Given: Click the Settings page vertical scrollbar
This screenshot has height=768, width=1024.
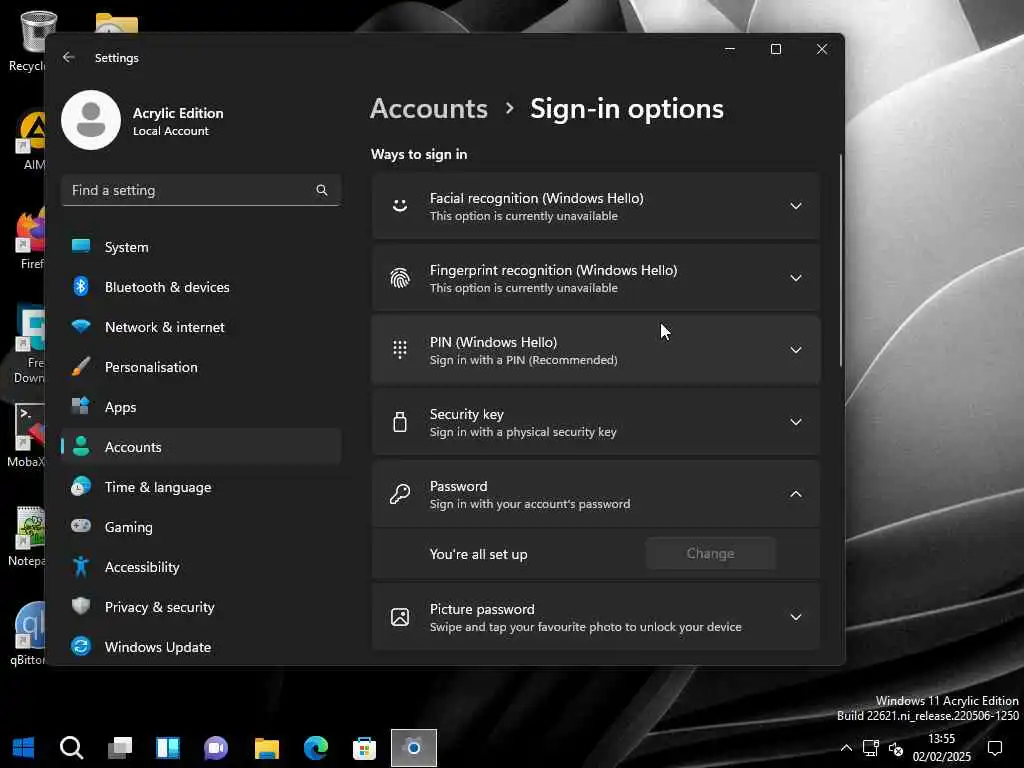Looking at the screenshot, I should (840, 260).
